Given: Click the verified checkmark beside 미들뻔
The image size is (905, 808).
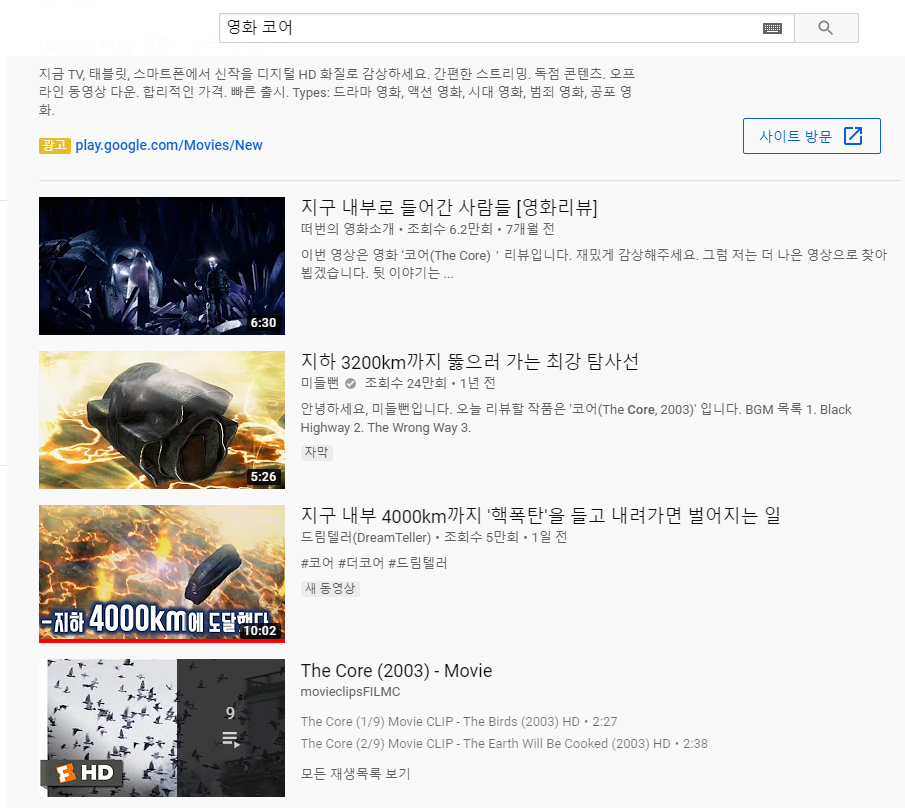Looking at the screenshot, I should click(350, 383).
